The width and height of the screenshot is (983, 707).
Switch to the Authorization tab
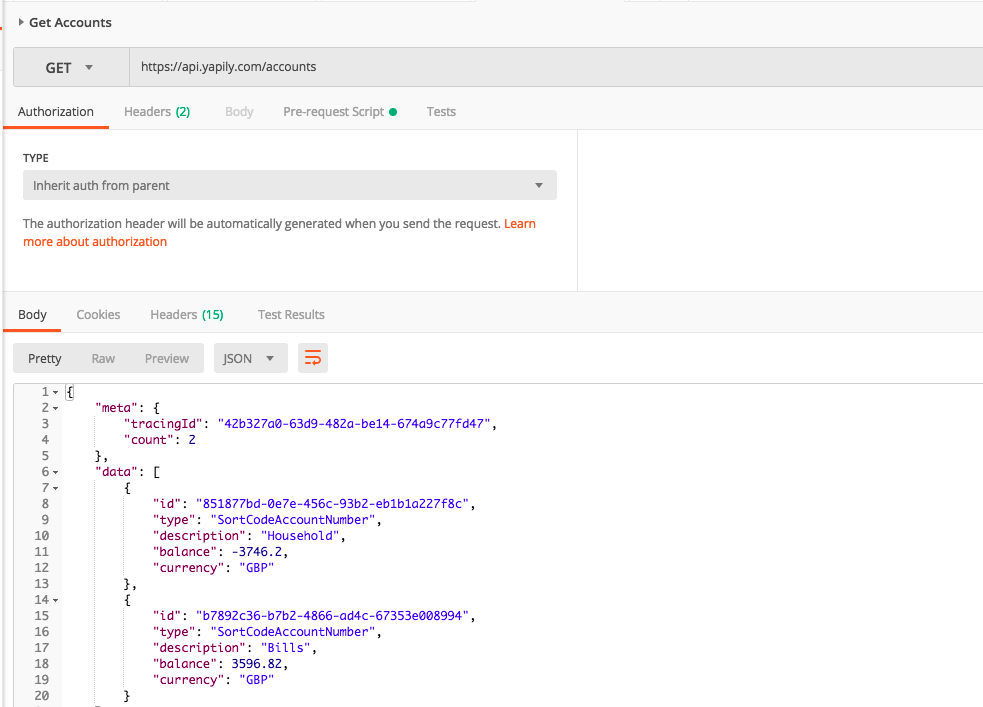point(56,112)
